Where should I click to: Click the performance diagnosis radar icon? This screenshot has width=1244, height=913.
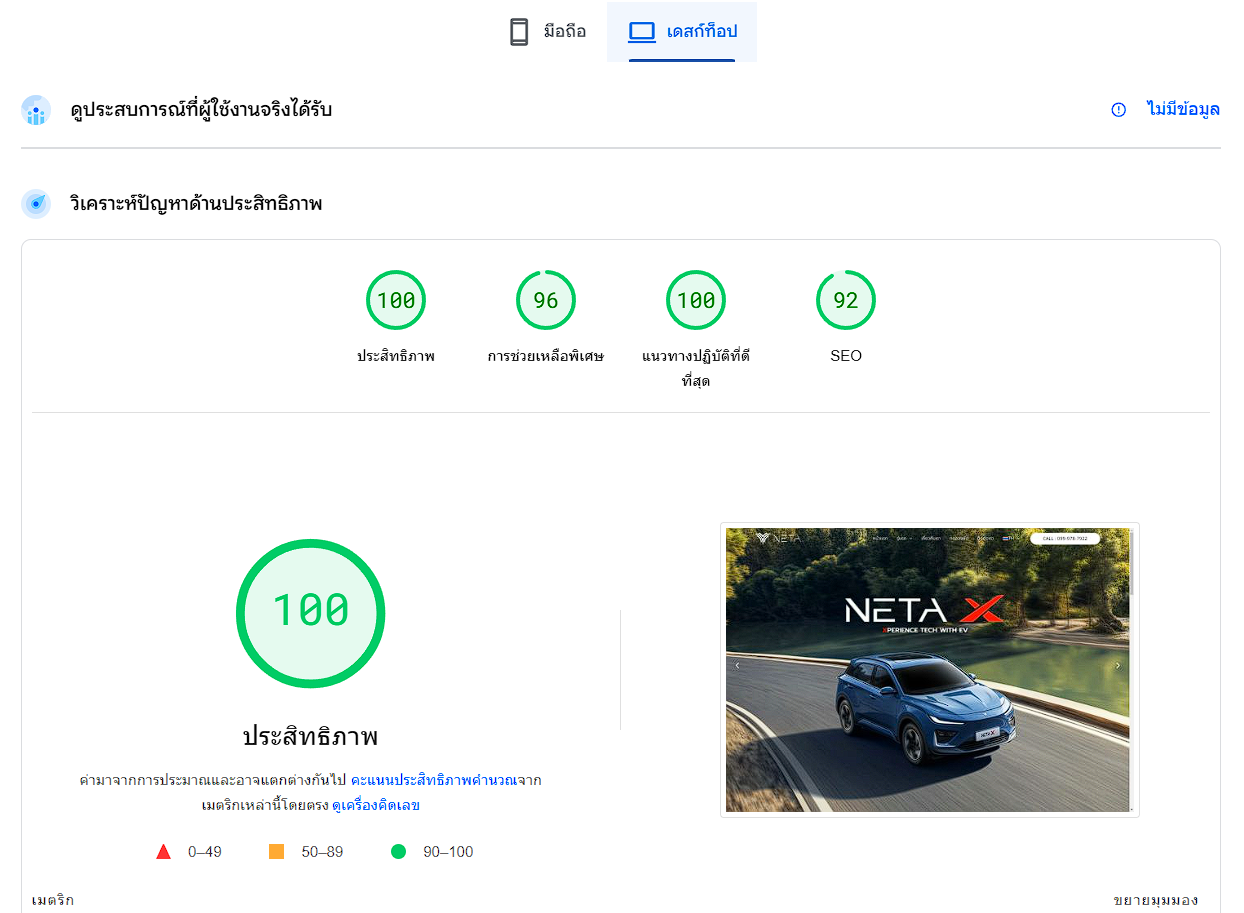pos(36,204)
